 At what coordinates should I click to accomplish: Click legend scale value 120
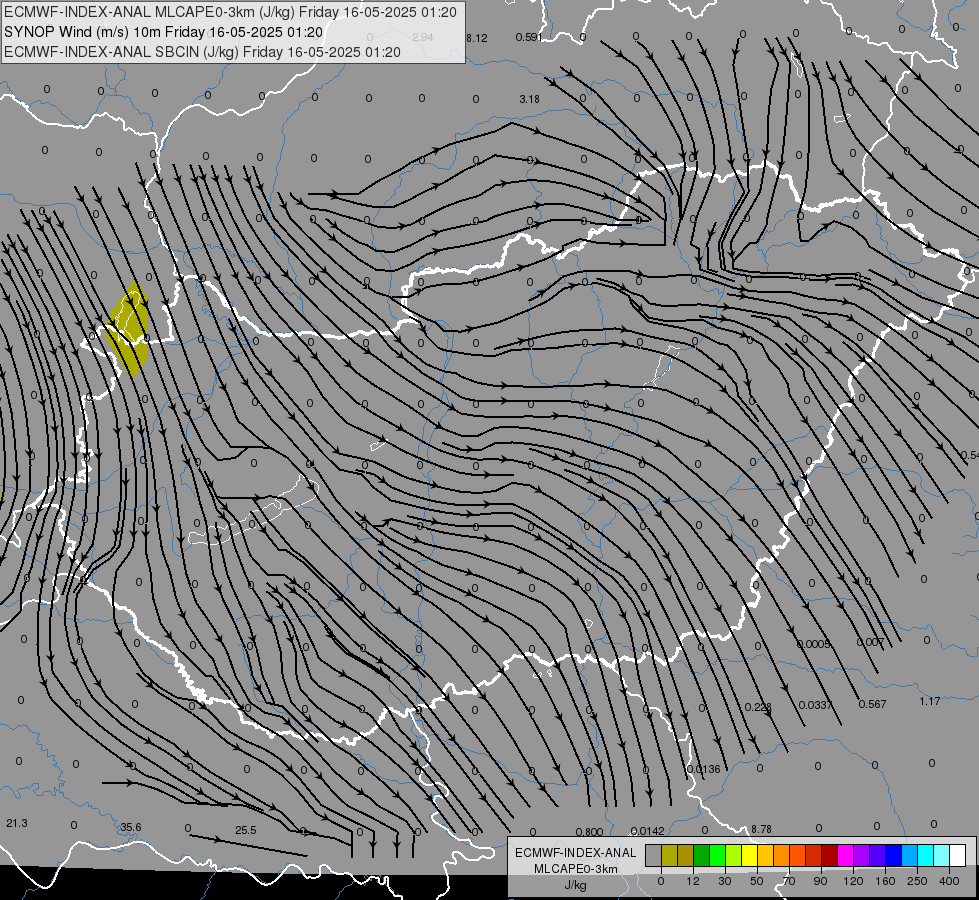[x=853, y=881]
